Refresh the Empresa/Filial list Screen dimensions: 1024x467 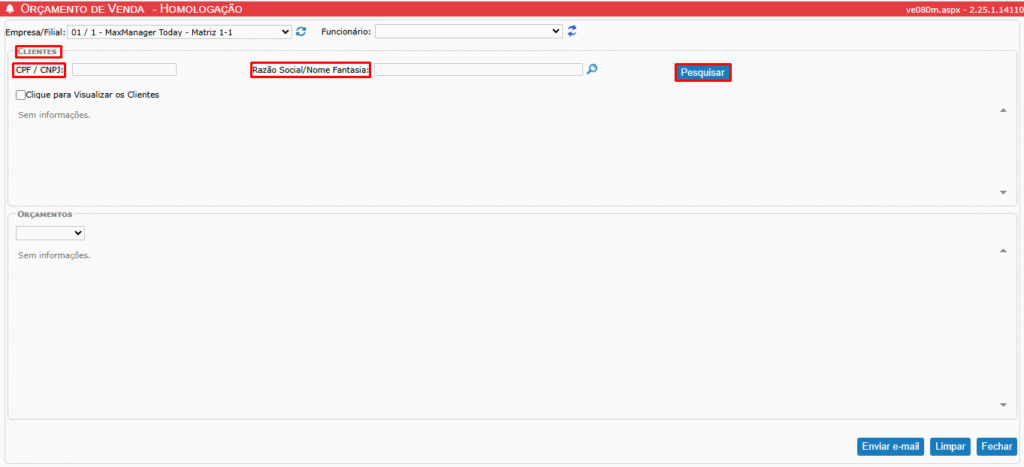point(301,31)
